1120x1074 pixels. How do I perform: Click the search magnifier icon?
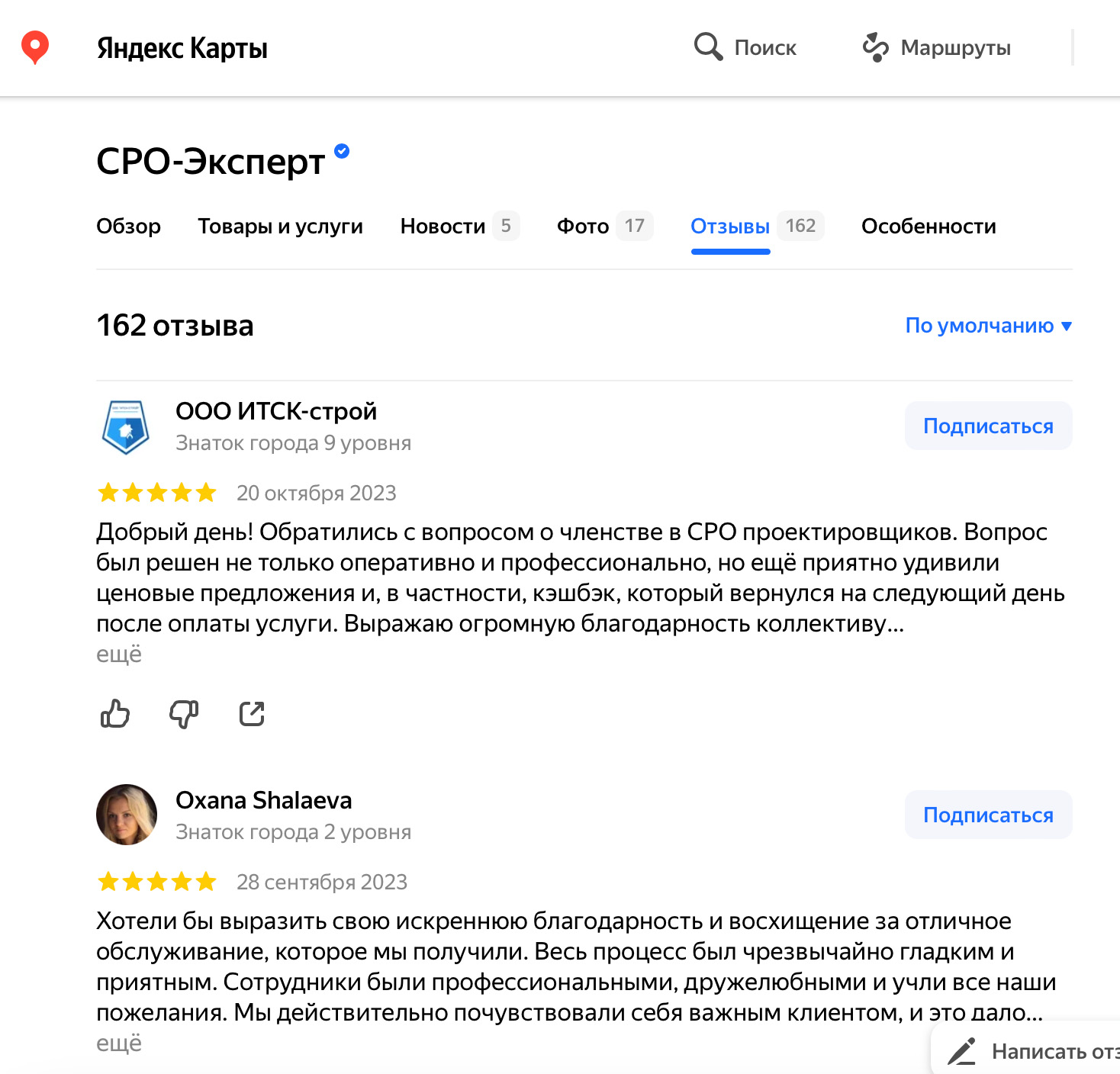[708, 47]
